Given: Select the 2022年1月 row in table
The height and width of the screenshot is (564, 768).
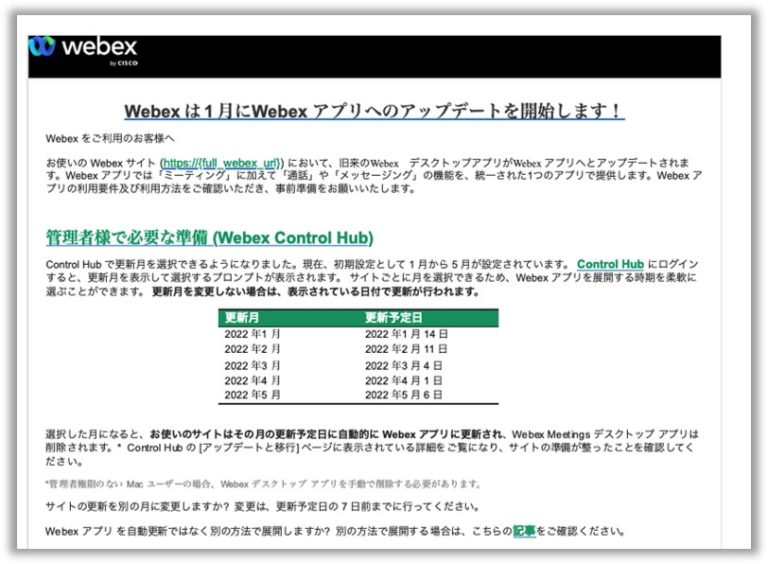Looking at the screenshot, I should pyautogui.click(x=252, y=334).
